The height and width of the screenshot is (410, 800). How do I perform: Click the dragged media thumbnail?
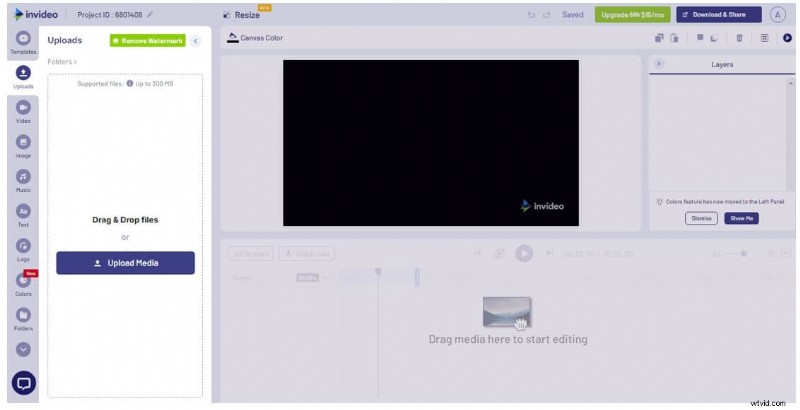tap(507, 312)
